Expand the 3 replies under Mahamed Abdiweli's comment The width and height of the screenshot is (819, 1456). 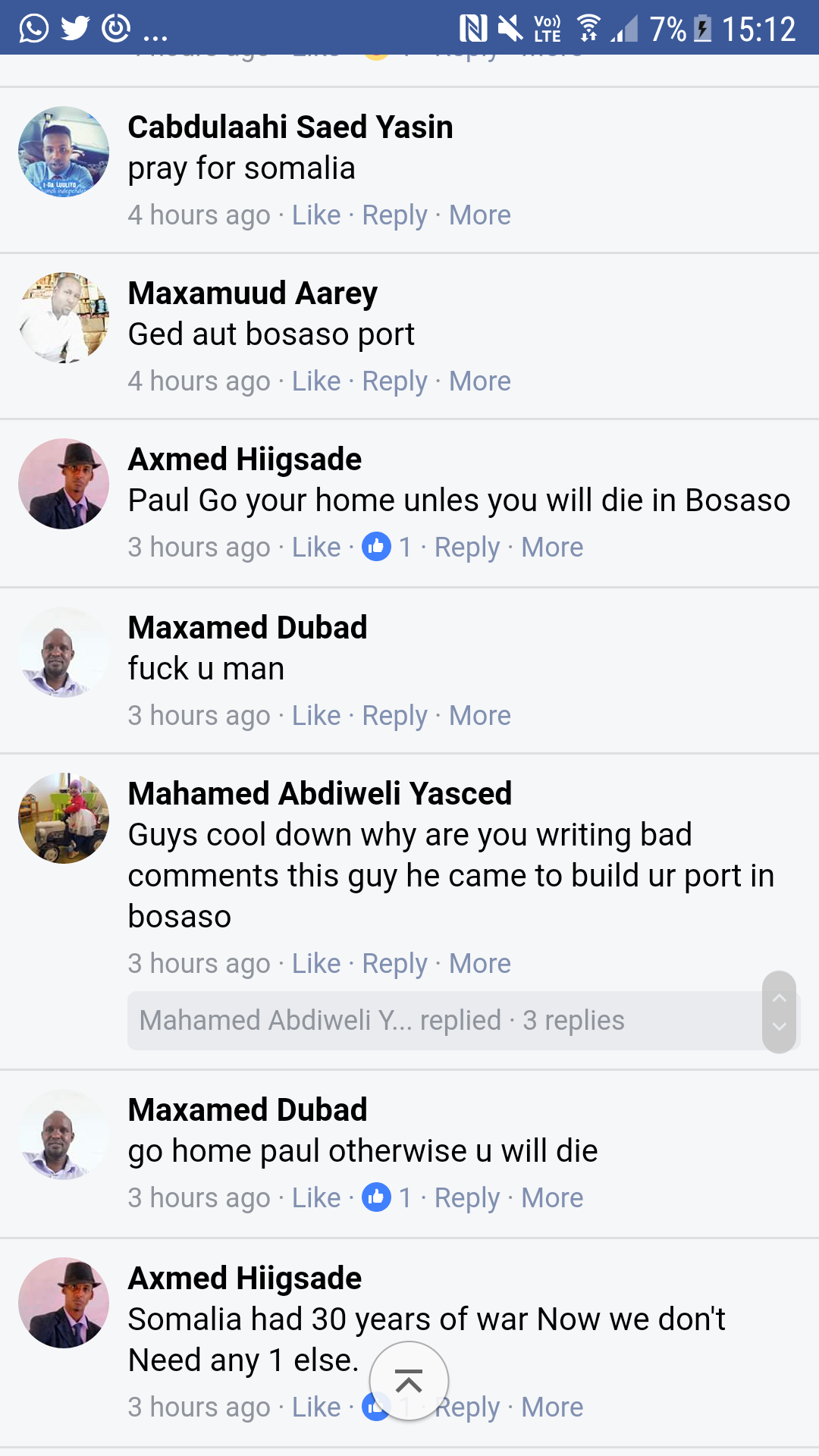point(447,1021)
